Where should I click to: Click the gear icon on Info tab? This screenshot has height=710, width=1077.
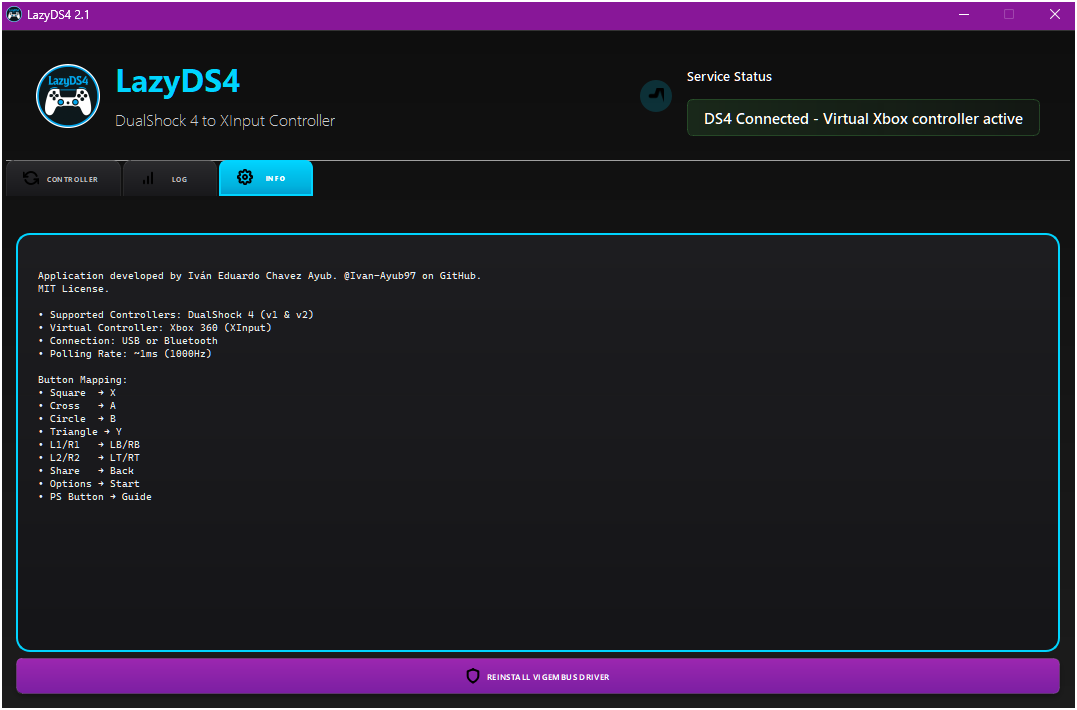coord(245,178)
